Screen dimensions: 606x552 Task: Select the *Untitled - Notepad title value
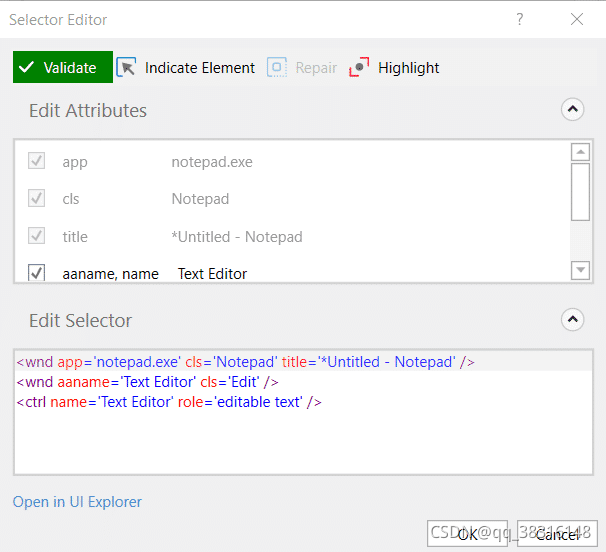tap(237, 237)
